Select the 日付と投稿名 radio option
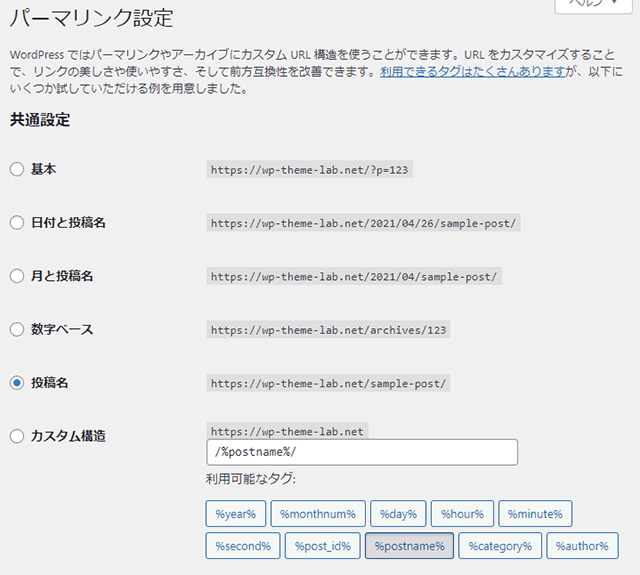Image resolution: width=640 pixels, height=575 pixels. [17, 222]
